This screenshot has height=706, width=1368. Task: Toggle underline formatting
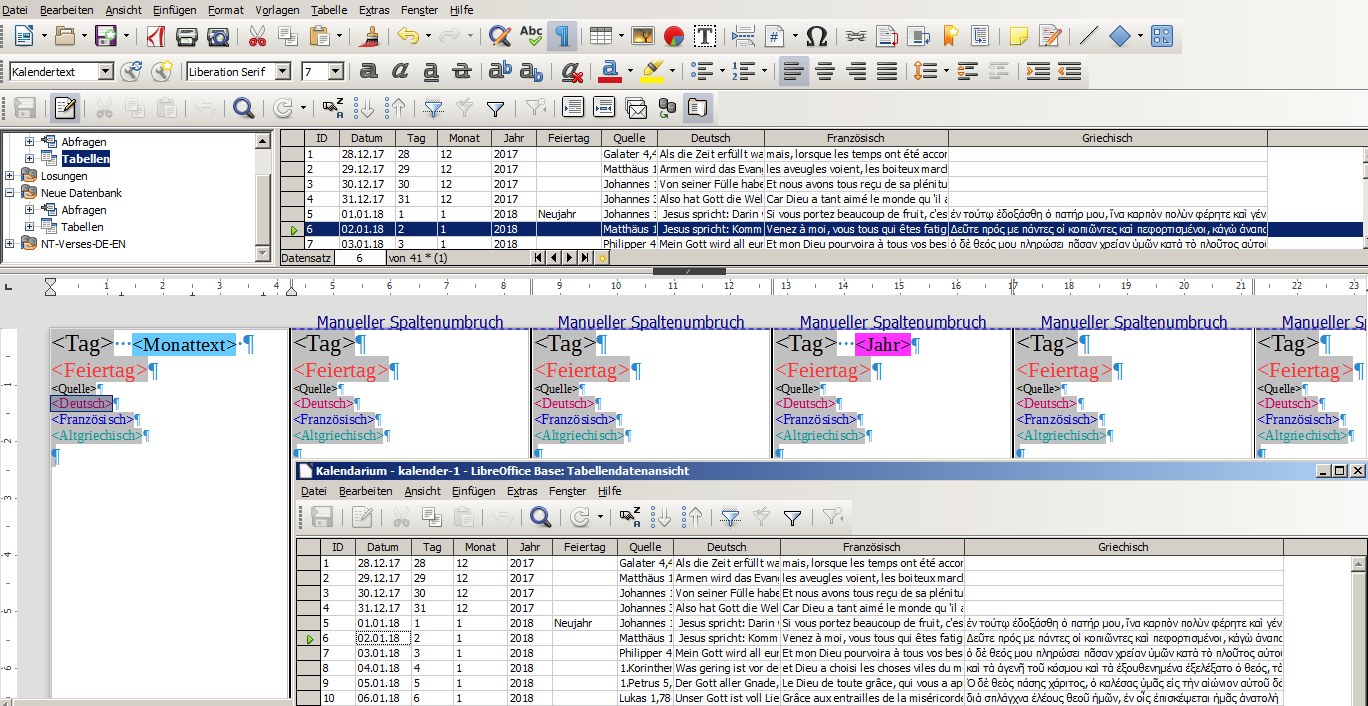(x=431, y=72)
